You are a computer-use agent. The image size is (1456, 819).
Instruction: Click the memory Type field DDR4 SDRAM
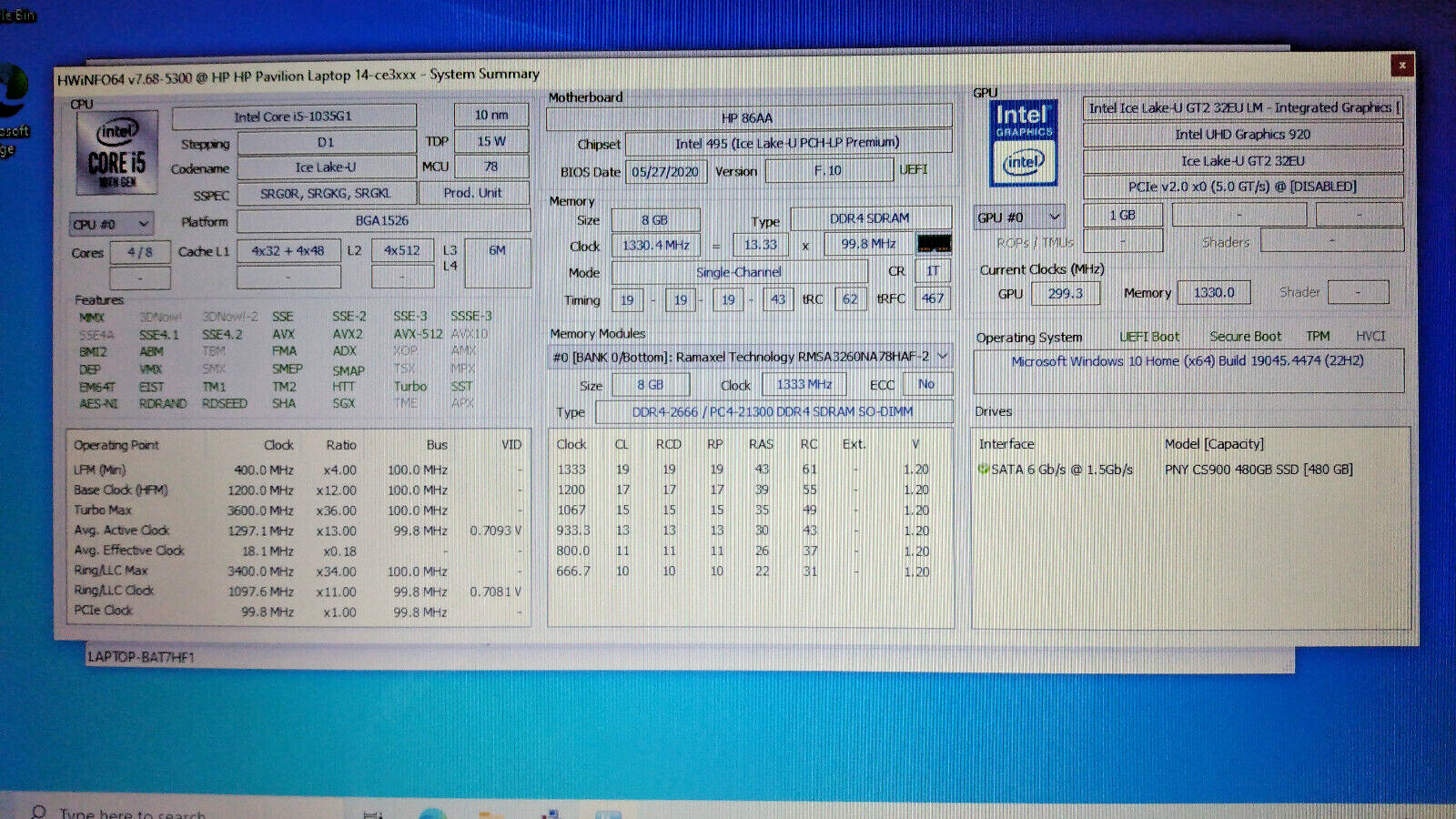pyautogui.click(x=870, y=218)
